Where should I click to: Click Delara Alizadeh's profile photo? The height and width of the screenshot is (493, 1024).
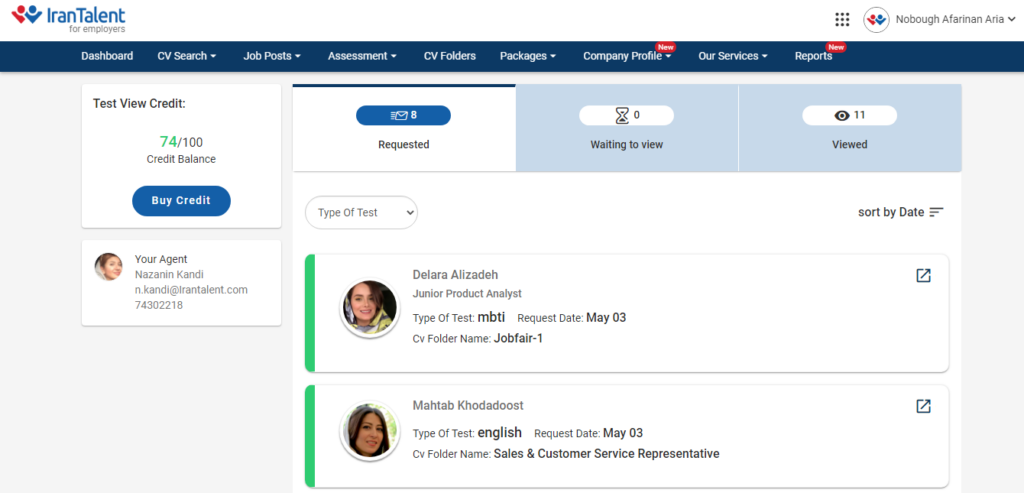tap(369, 308)
